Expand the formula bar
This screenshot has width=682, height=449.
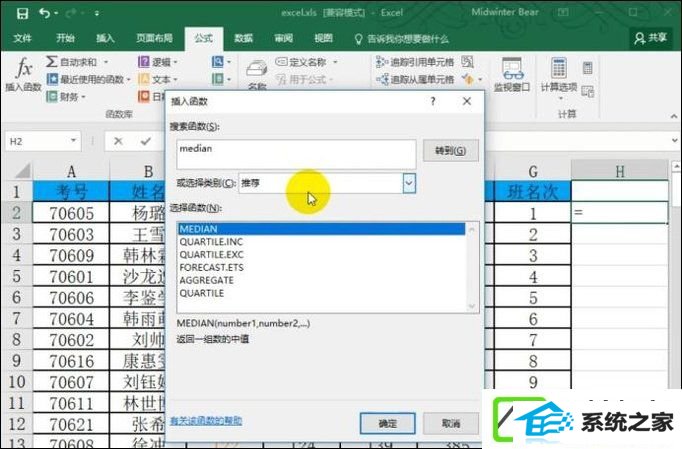tap(675, 141)
